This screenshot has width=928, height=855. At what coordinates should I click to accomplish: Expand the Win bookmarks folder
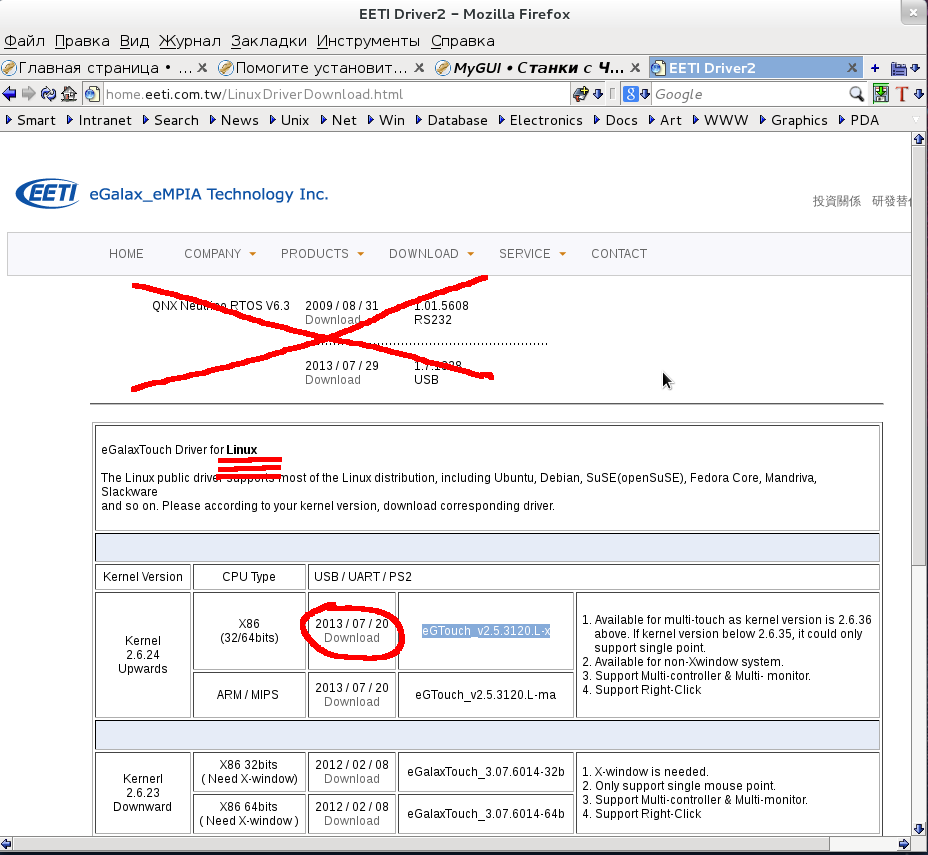point(386,120)
